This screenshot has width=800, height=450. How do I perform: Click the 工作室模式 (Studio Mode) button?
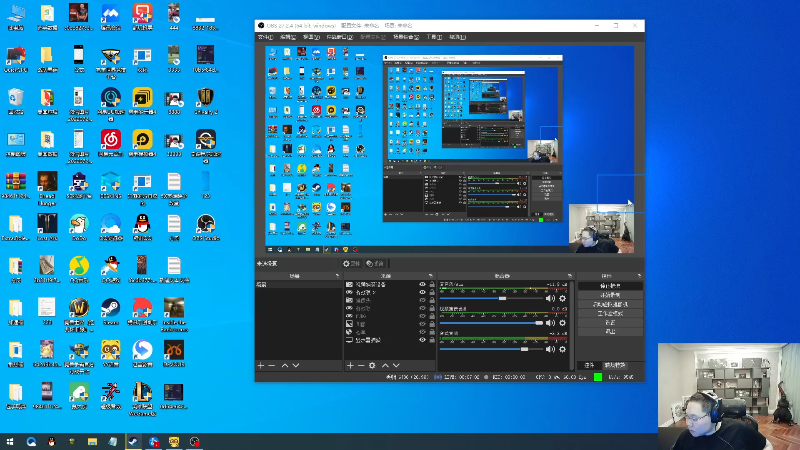(609, 314)
